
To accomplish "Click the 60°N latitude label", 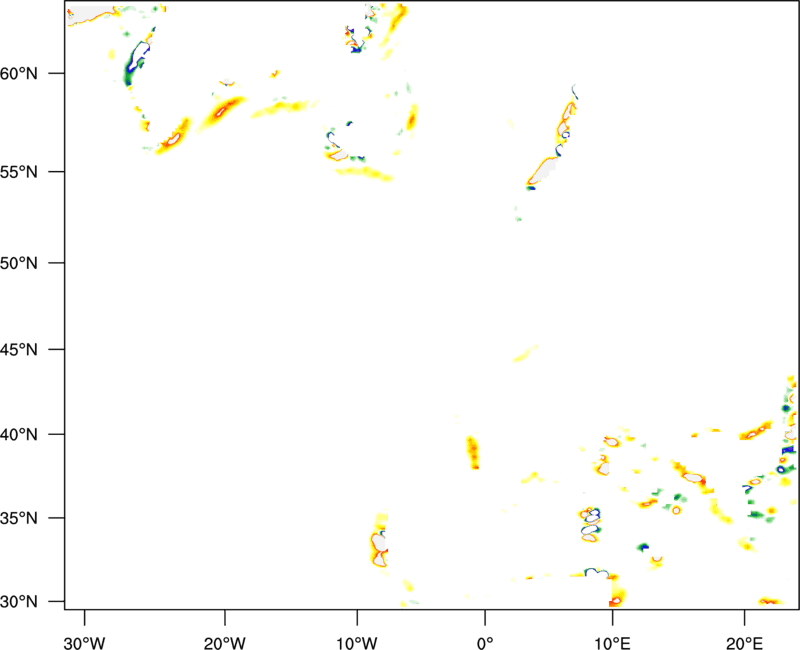I will pyautogui.click(x=19, y=73).
